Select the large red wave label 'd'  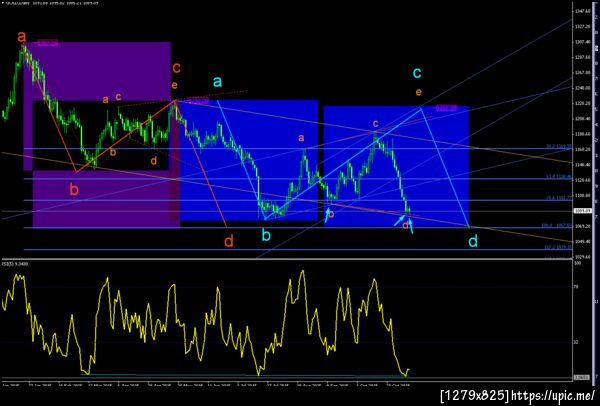point(228,241)
